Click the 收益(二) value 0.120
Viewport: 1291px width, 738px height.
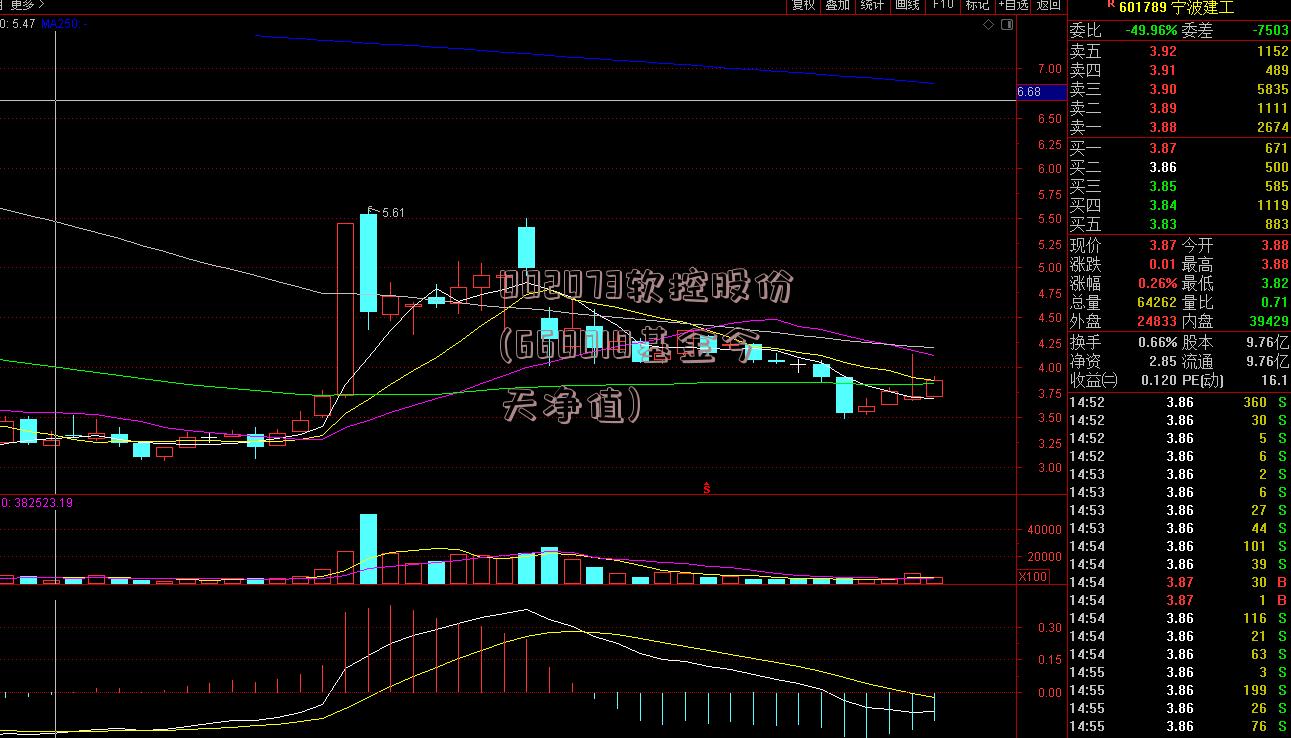1159,380
